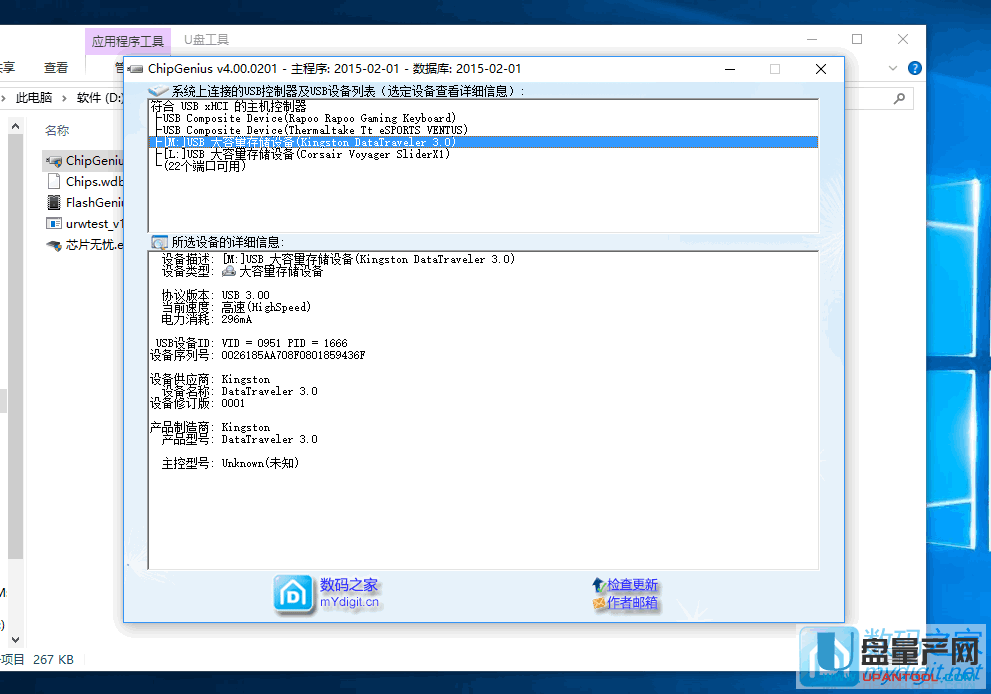The image size is (991, 694).
Task: Click ChipGenius title bar drive icon
Action: (136, 69)
